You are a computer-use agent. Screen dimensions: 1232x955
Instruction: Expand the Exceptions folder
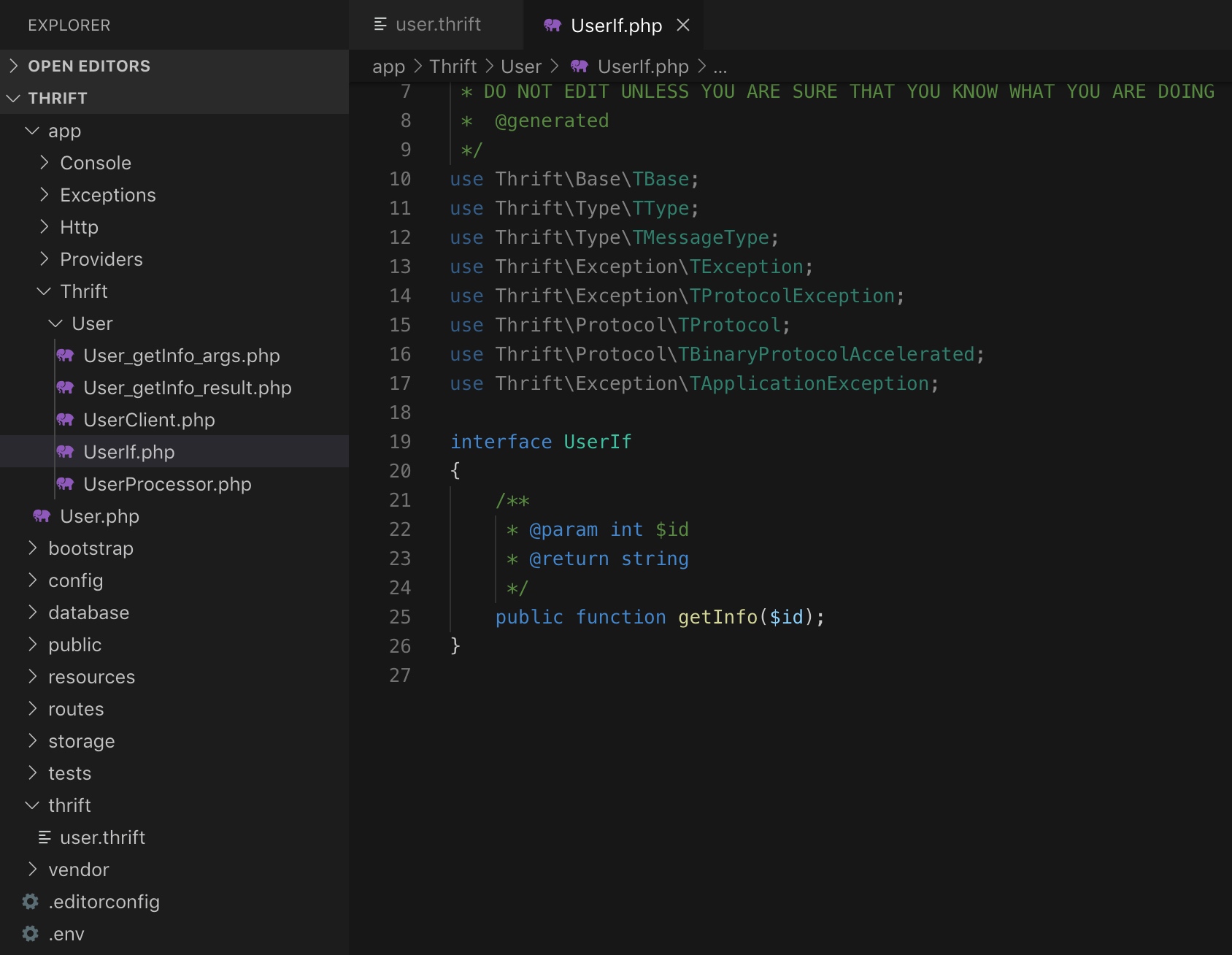(x=174, y=195)
